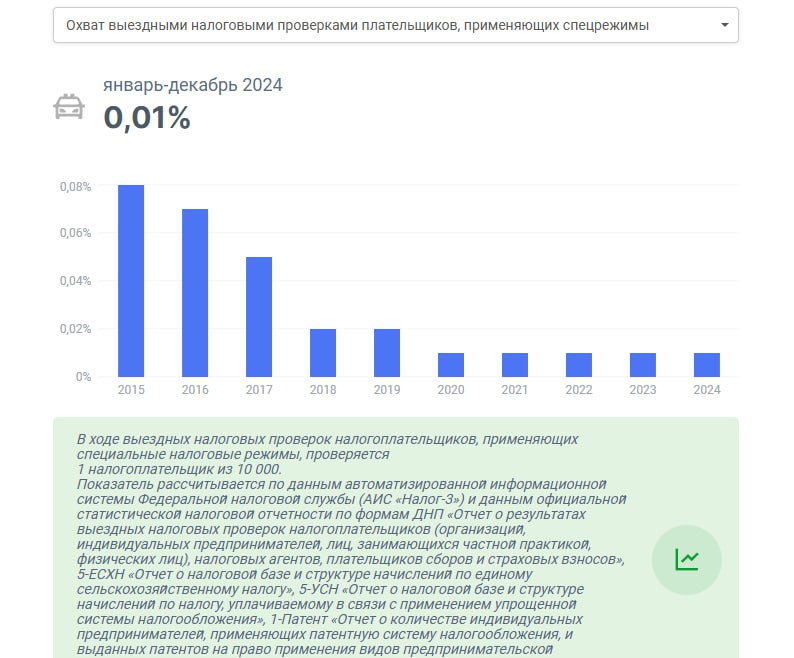Image resolution: width=794 pixels, height=658 pixels.
Task: Click the 0,04% y-axis label
Action: click(75, 281)
